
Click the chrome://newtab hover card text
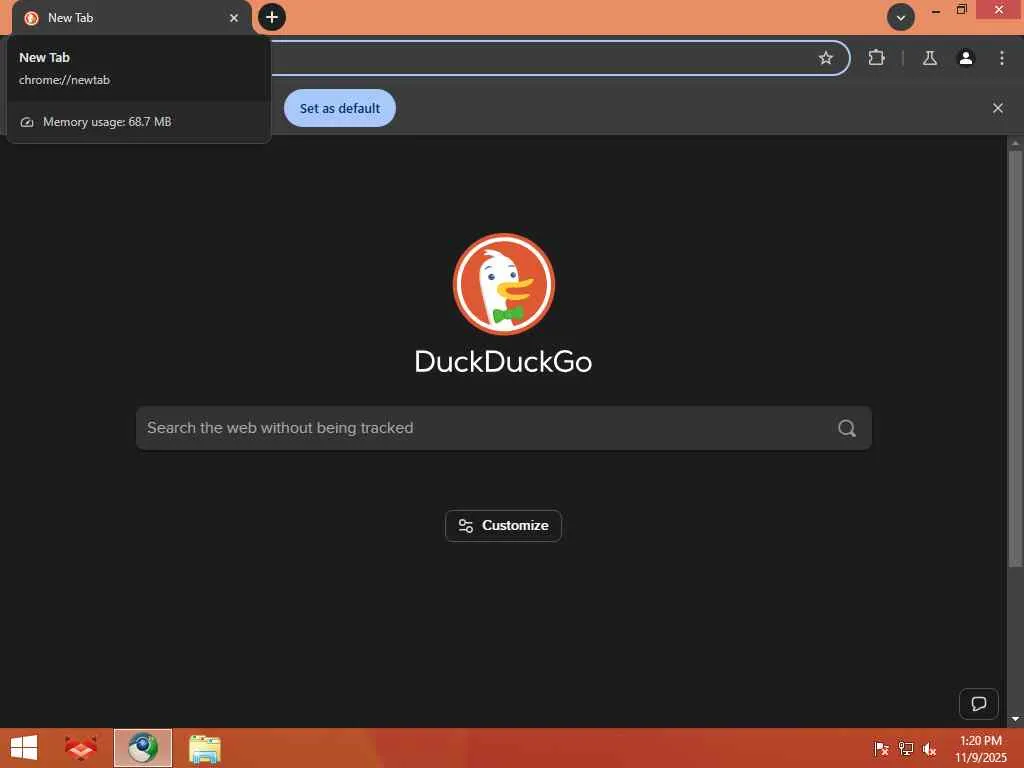click(65, 80)
